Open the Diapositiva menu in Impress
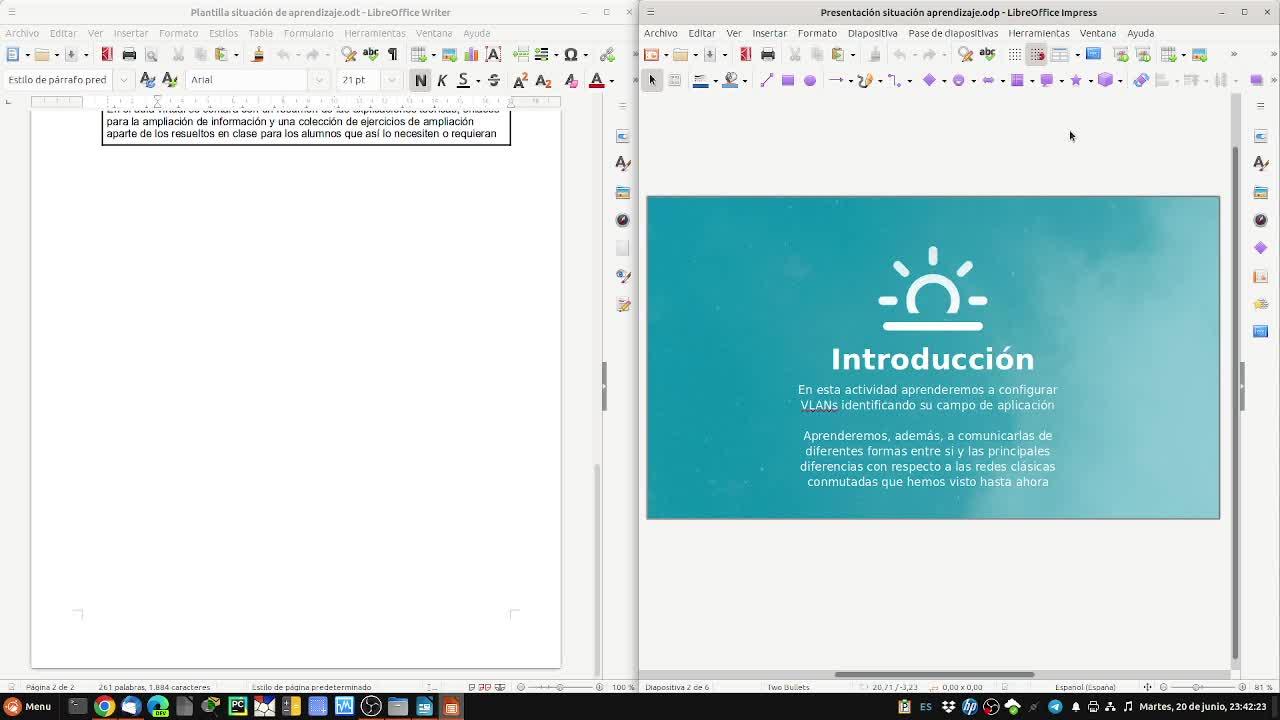 [872, 33]
